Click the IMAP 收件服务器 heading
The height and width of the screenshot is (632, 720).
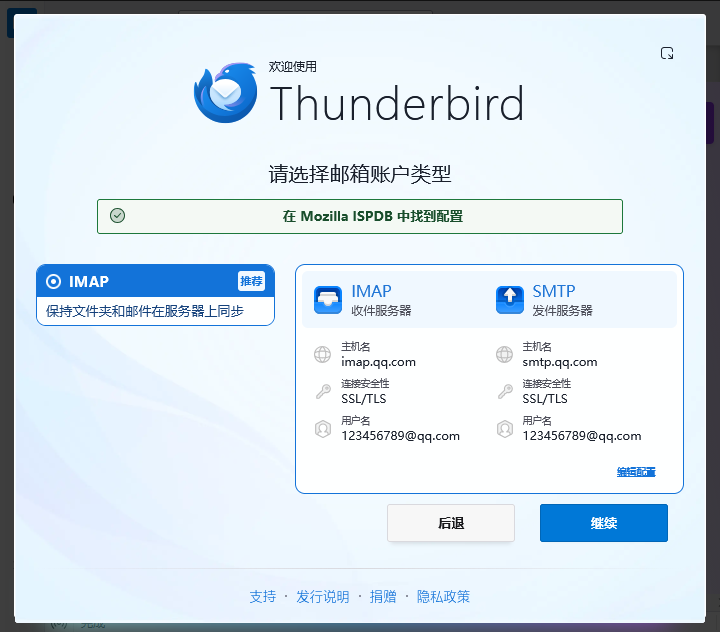click(x=381, y=300)
